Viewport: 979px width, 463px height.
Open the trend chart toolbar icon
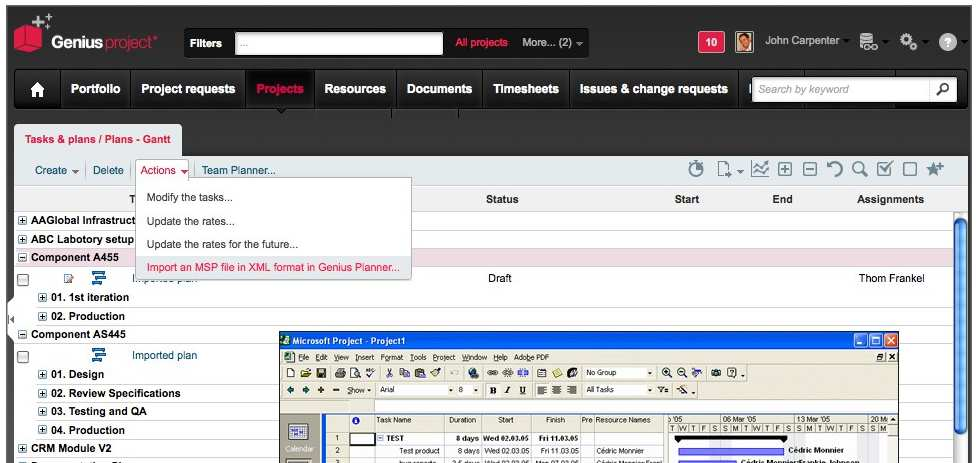(760, 169)
